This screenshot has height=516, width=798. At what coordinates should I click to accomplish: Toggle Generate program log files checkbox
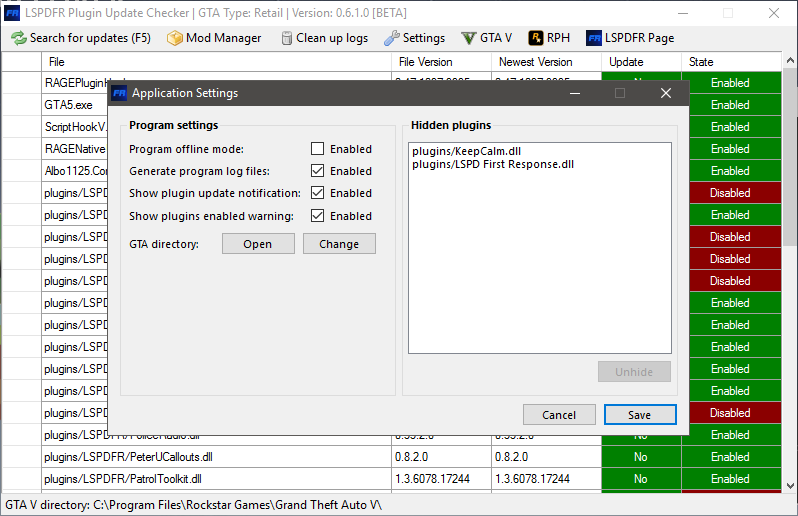(318, 171)
